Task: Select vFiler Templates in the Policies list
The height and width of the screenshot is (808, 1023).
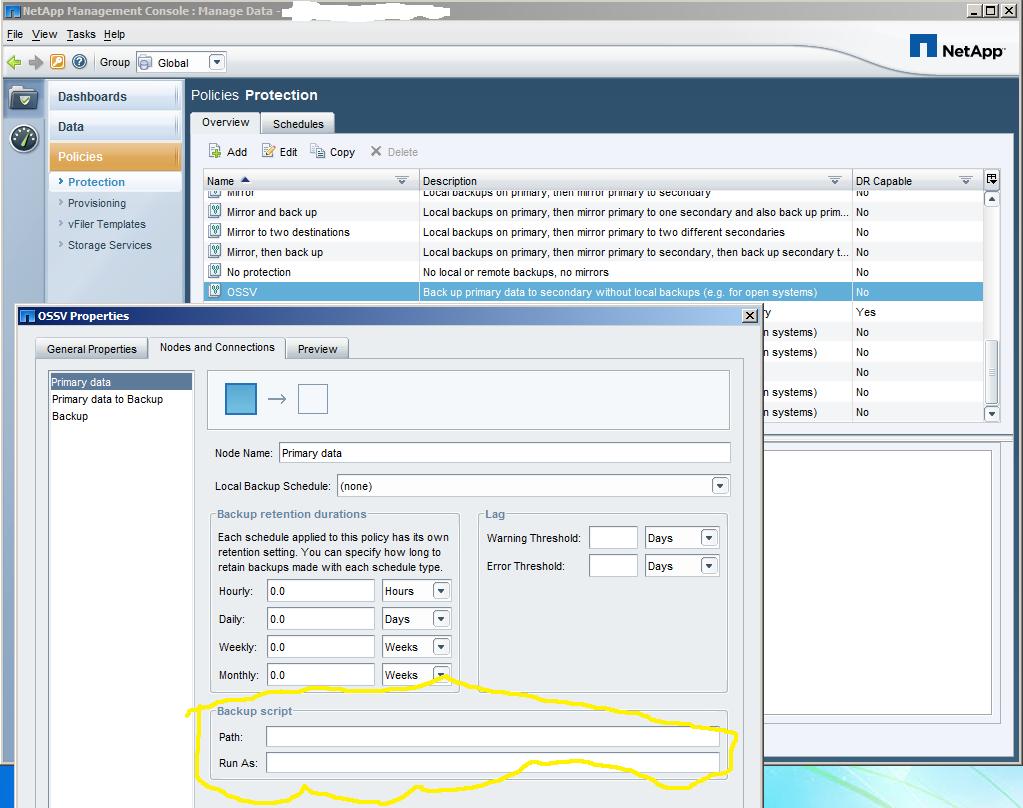Action: pyautogui.click(x=106, y=224)
